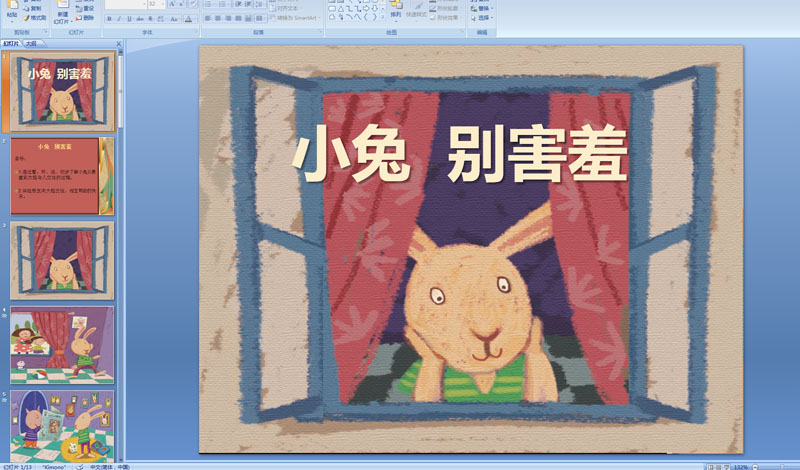Open the Font group dialog launcher
The image size is (800, 470).
pyautogui.click(x=196, y=32)
